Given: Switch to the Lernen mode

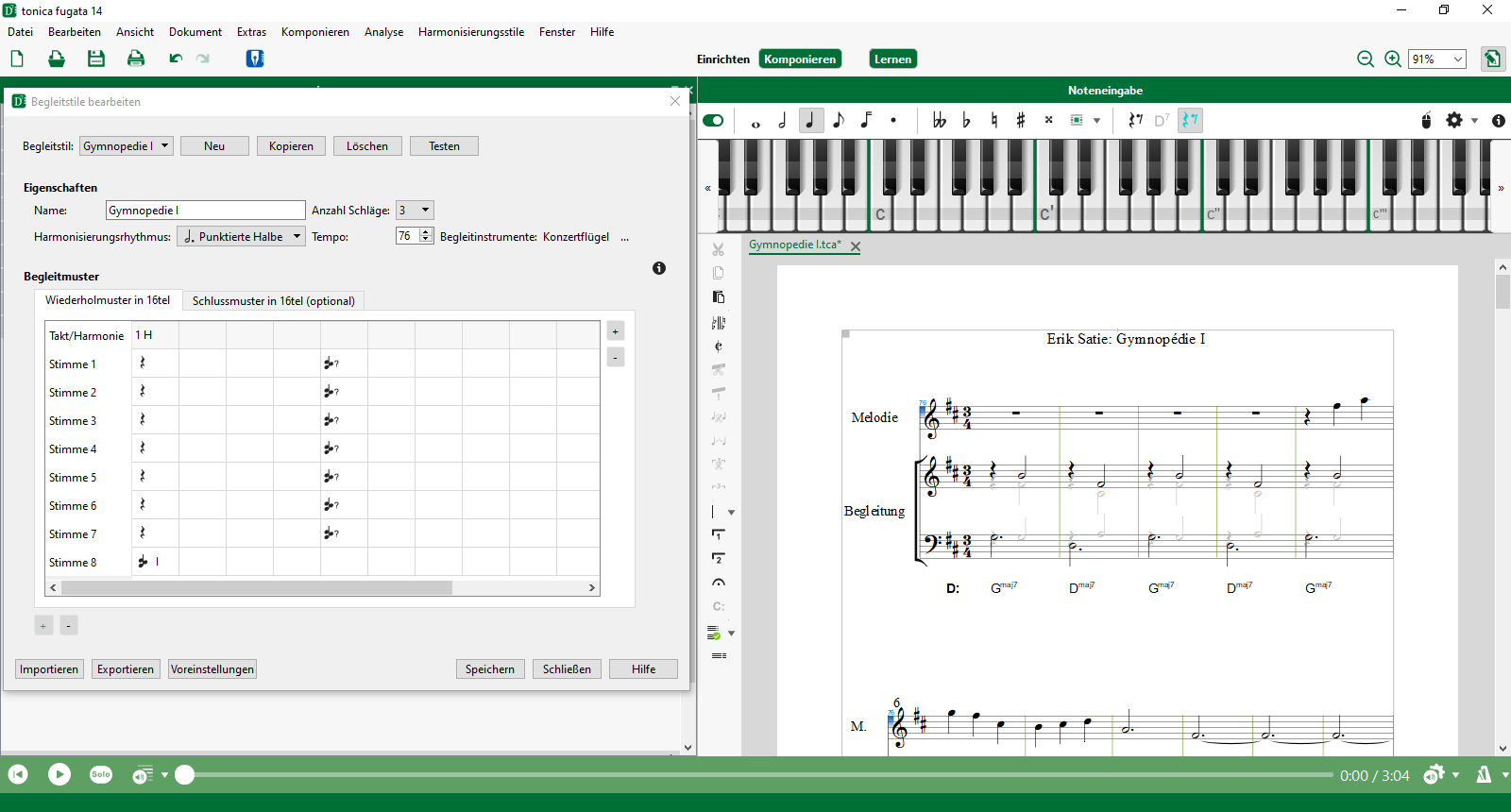Looking at the screenshot, I should pos(892,59).
